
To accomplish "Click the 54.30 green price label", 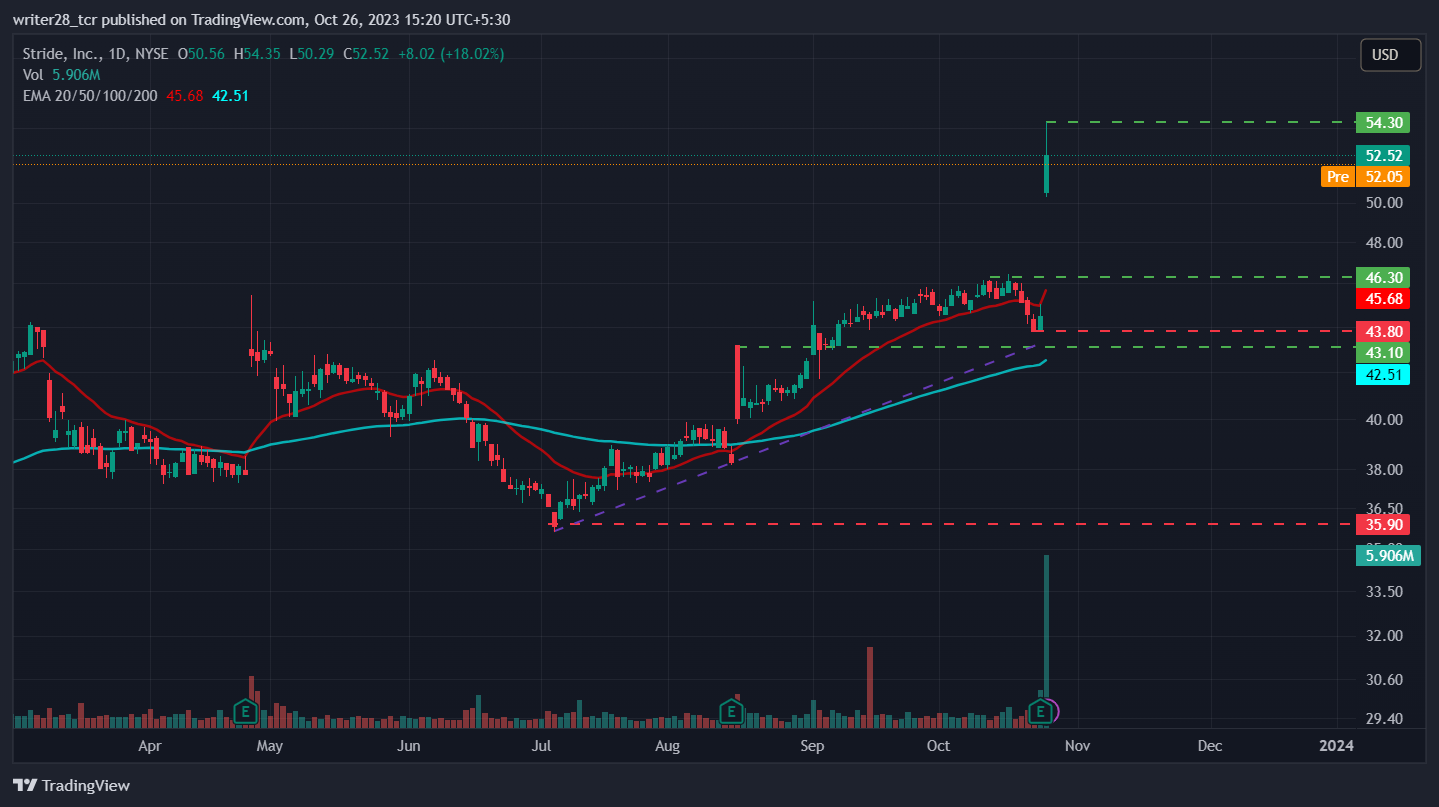I will (1382, 123).
